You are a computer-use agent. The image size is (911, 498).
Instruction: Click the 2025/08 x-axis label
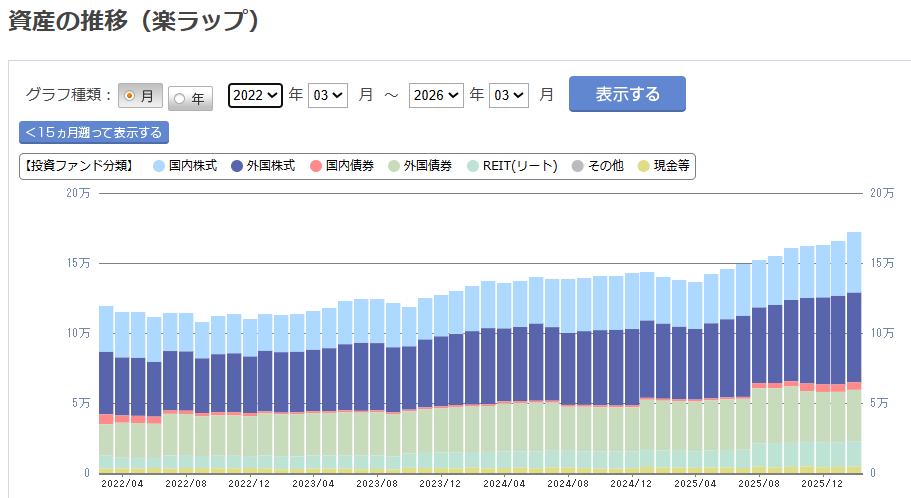758,483
